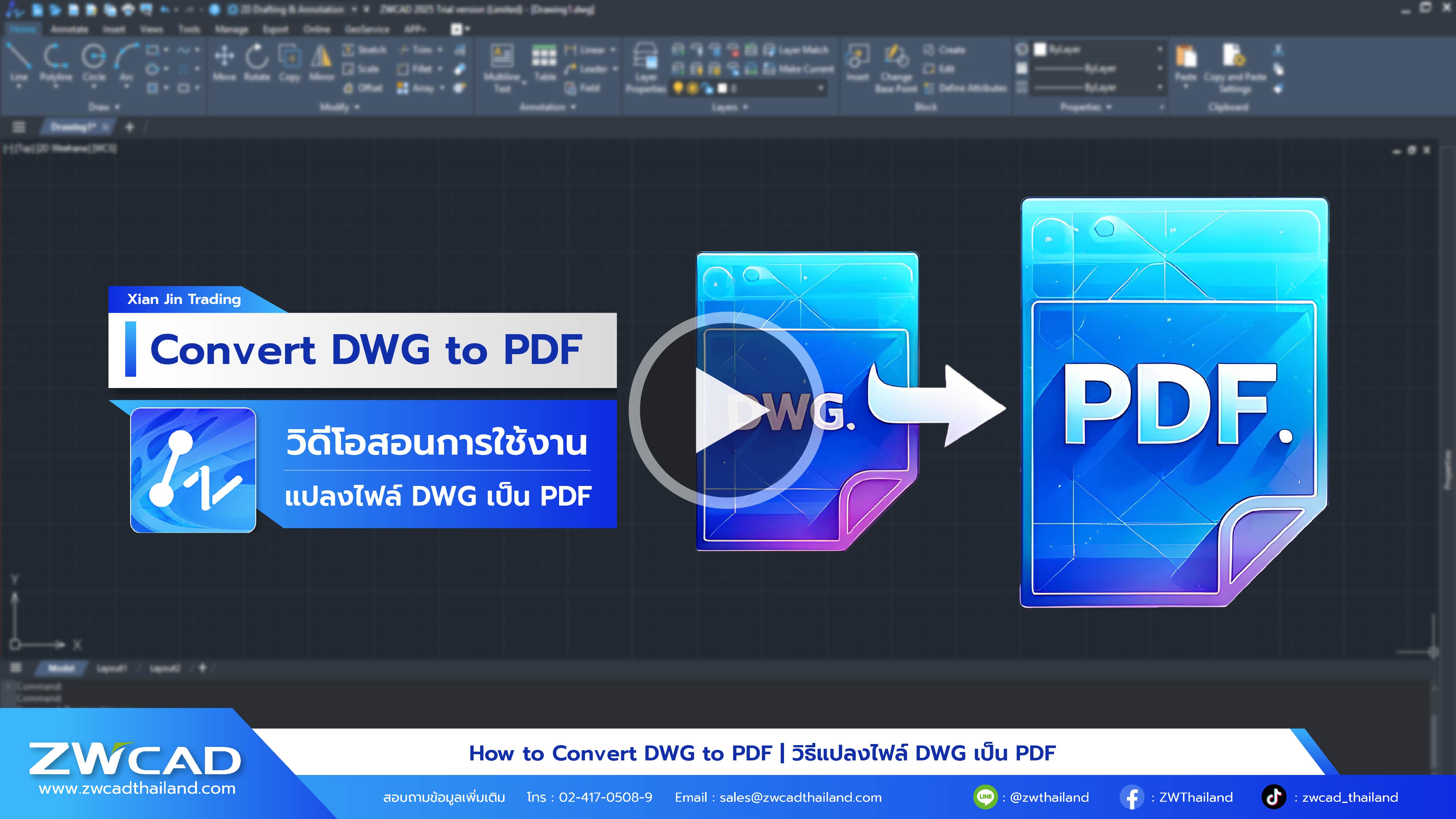Select the Fillet tool
The width and height of the screenshot is (1456, 819).
click(x=415, y=69)
